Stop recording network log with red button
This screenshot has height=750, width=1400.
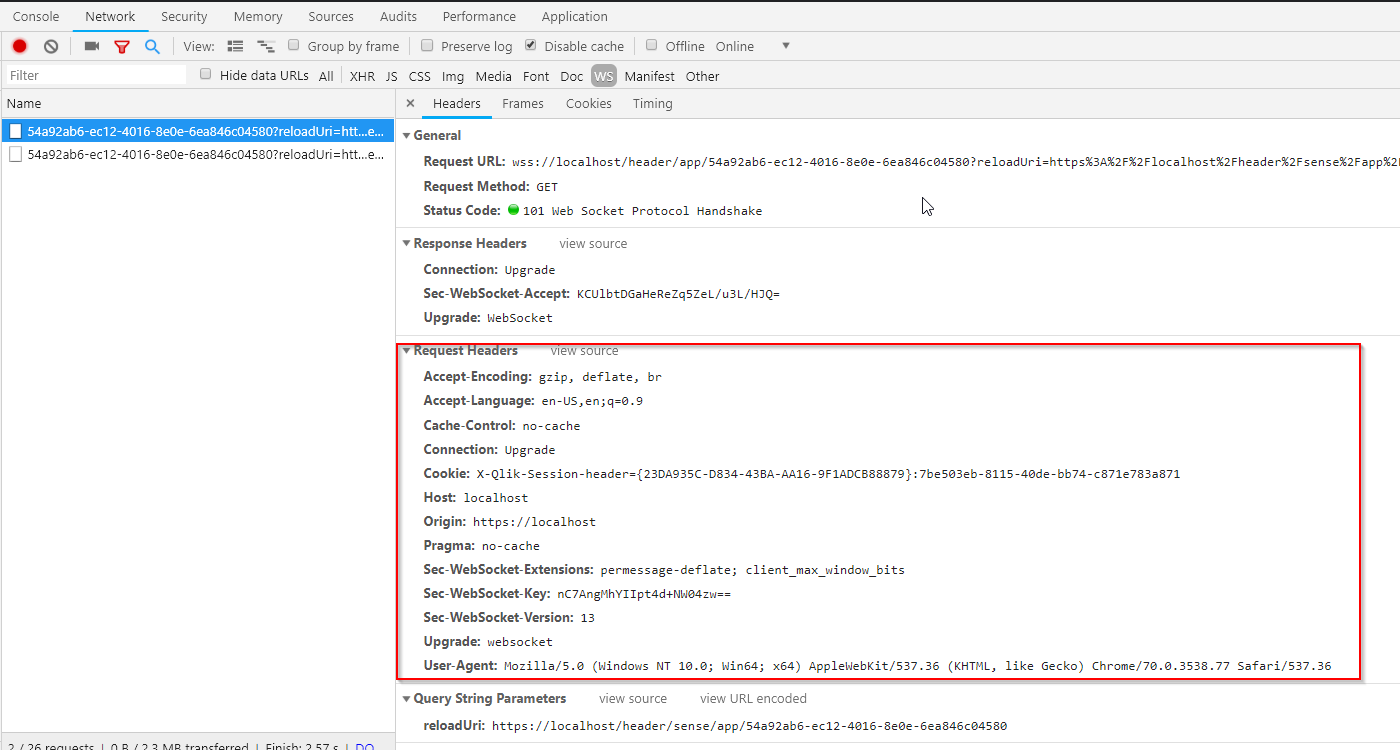pos(20,46)
